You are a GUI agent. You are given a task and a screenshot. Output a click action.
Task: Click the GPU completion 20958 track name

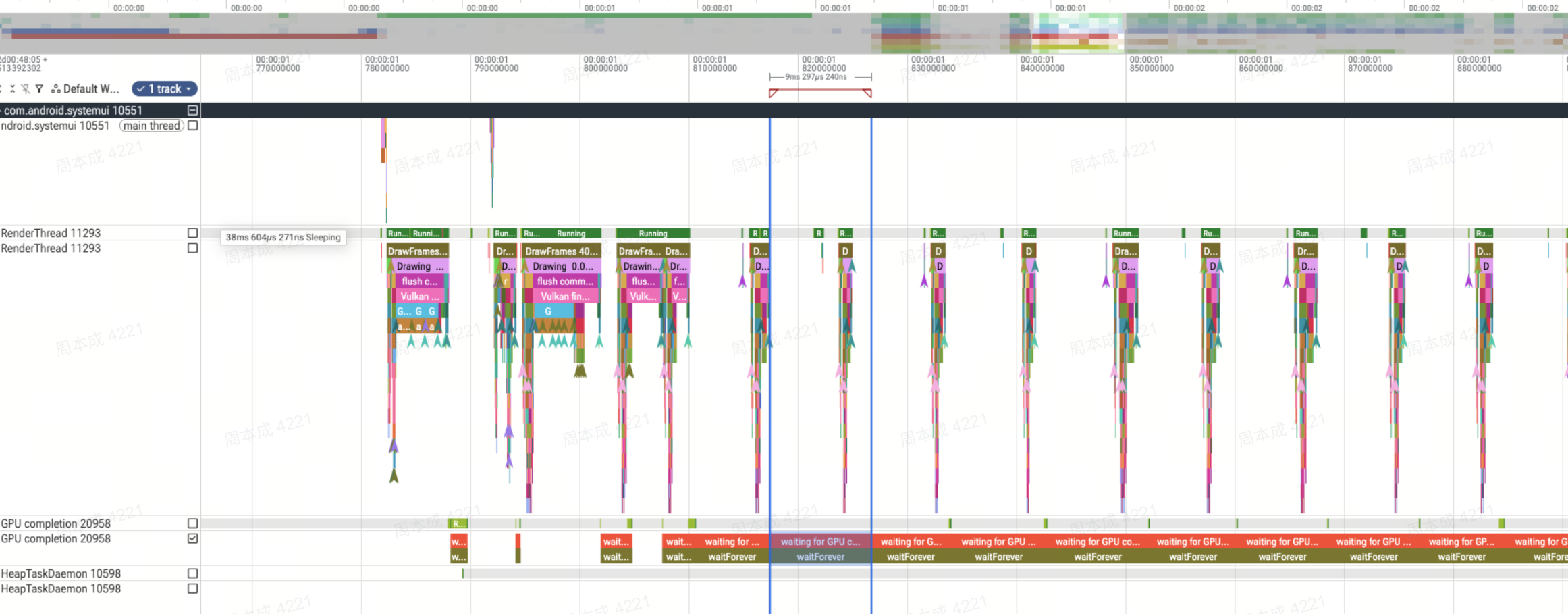(56, 523)
